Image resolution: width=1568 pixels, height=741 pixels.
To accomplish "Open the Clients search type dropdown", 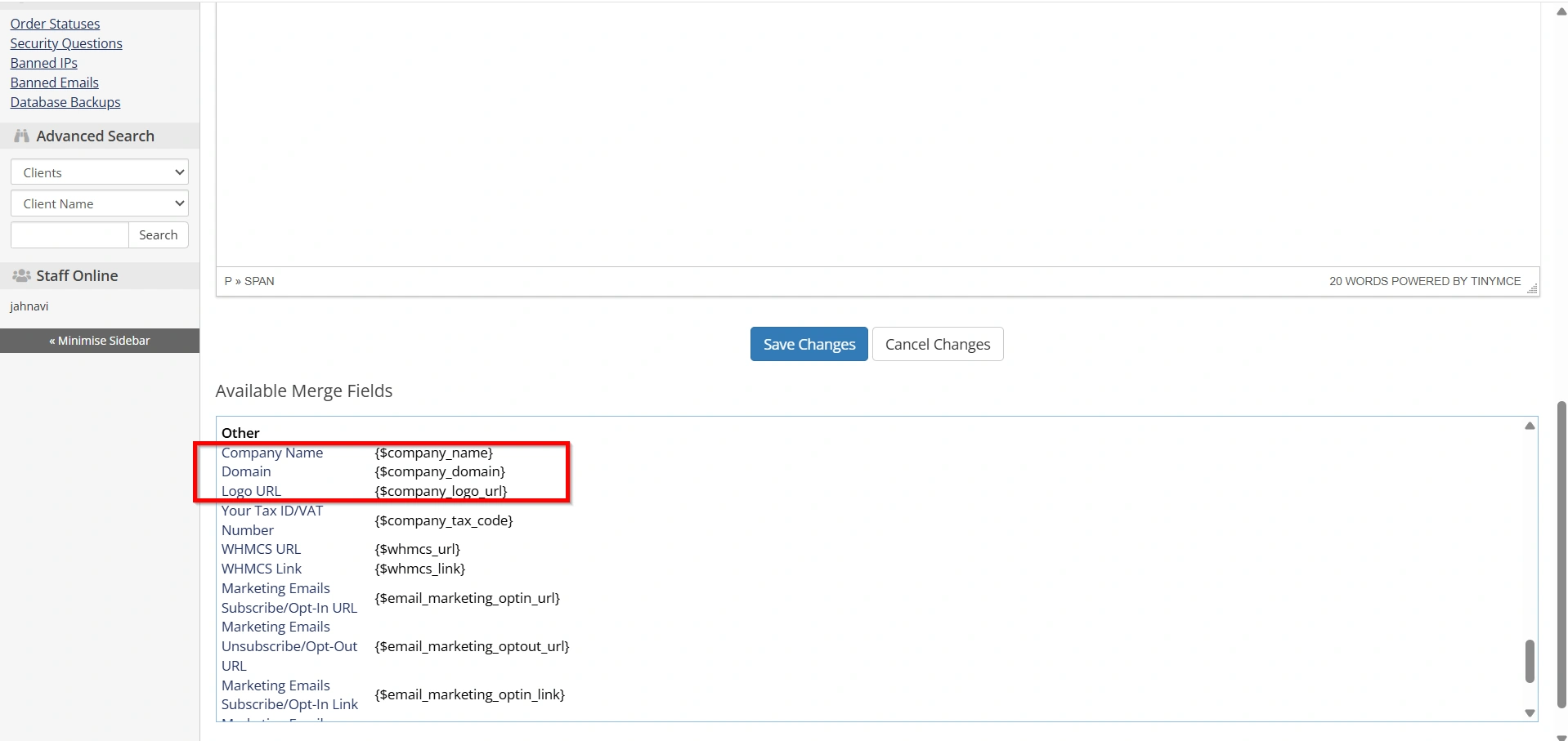I will (100, 172).
